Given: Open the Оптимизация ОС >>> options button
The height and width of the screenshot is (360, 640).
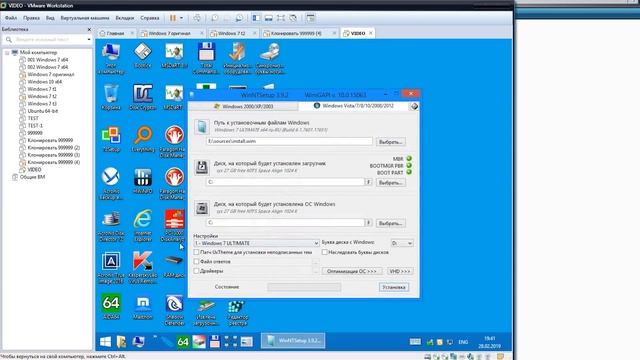Looking at the screenshot, I should click(x=352, y=271).
